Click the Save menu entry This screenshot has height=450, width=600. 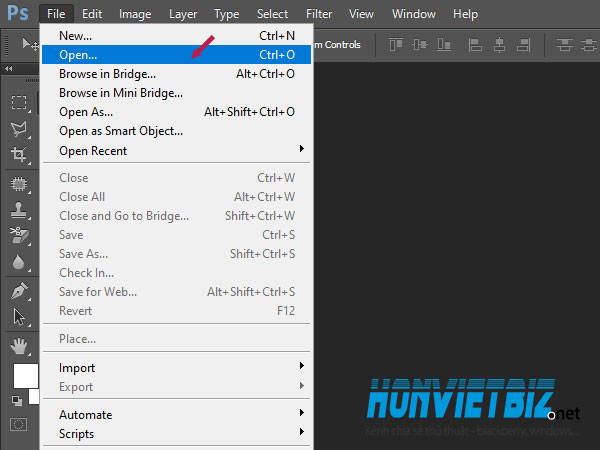tap(176, 235)
